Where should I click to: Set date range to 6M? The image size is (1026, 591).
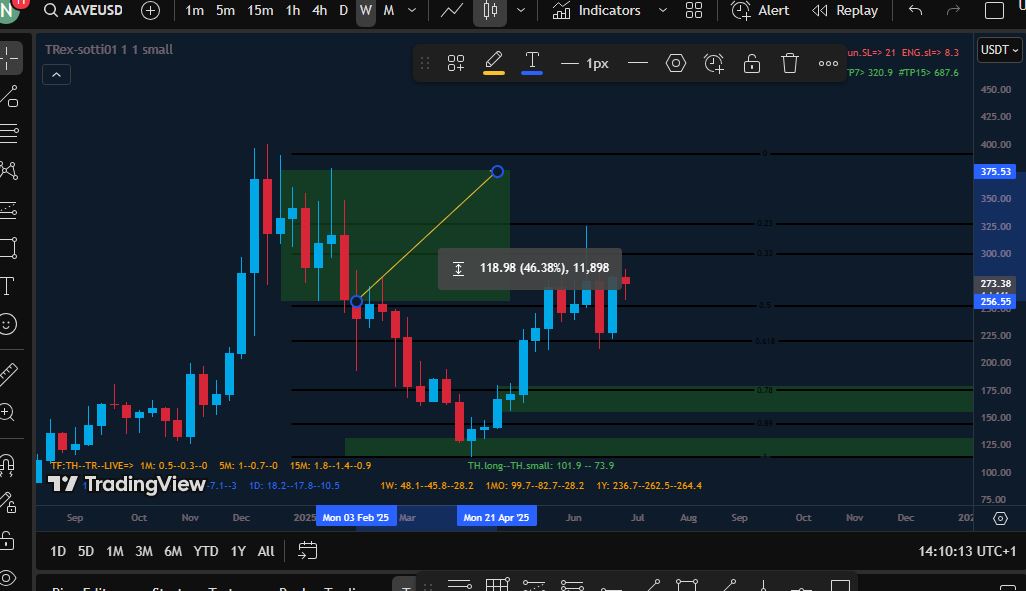click(173, 551)
